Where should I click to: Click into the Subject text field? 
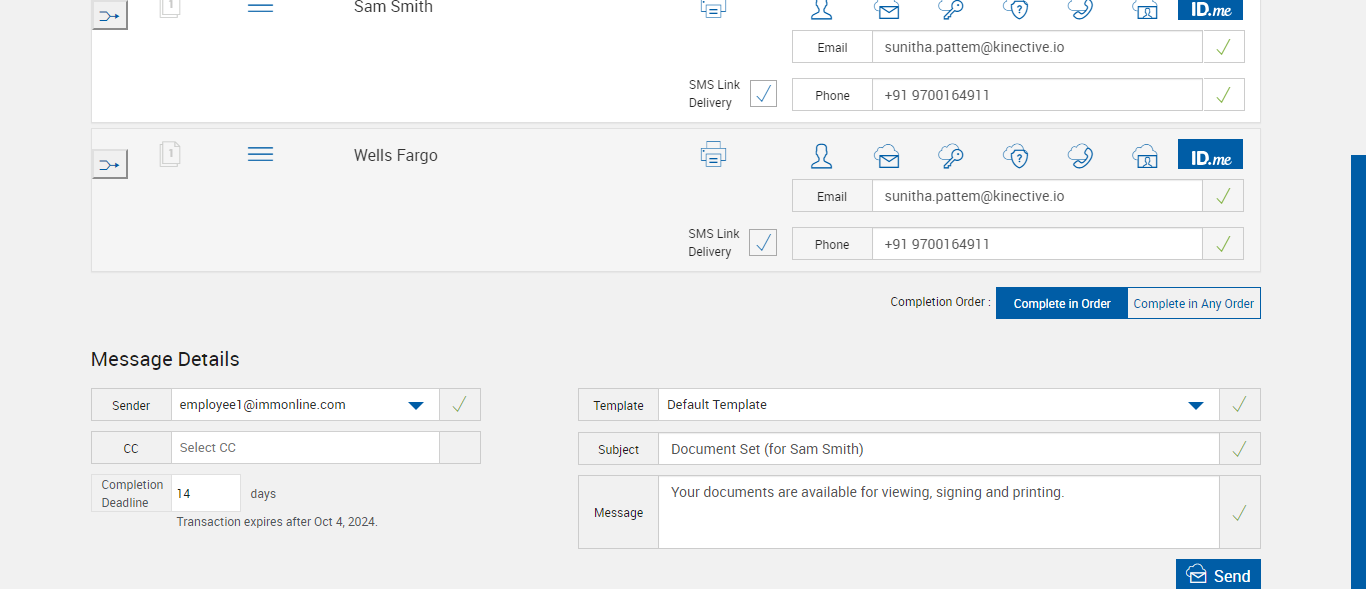coord(938,449)
